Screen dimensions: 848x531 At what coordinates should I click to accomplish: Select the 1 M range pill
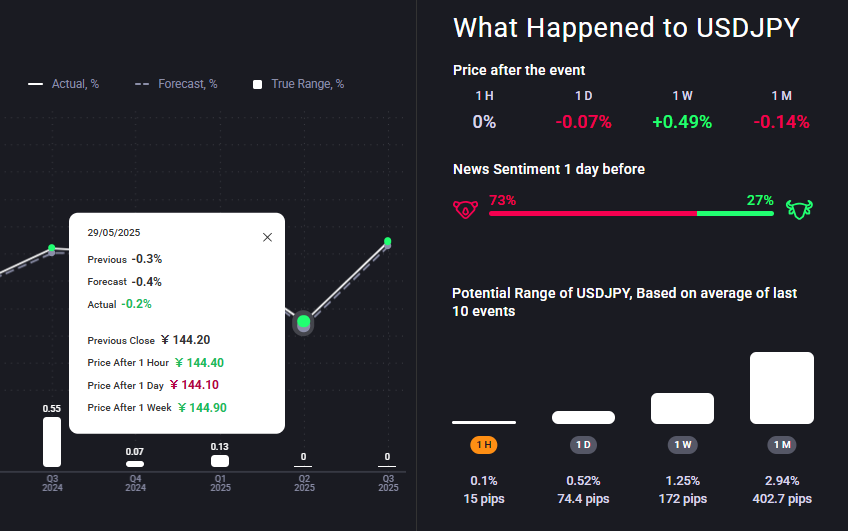(782, 444)
